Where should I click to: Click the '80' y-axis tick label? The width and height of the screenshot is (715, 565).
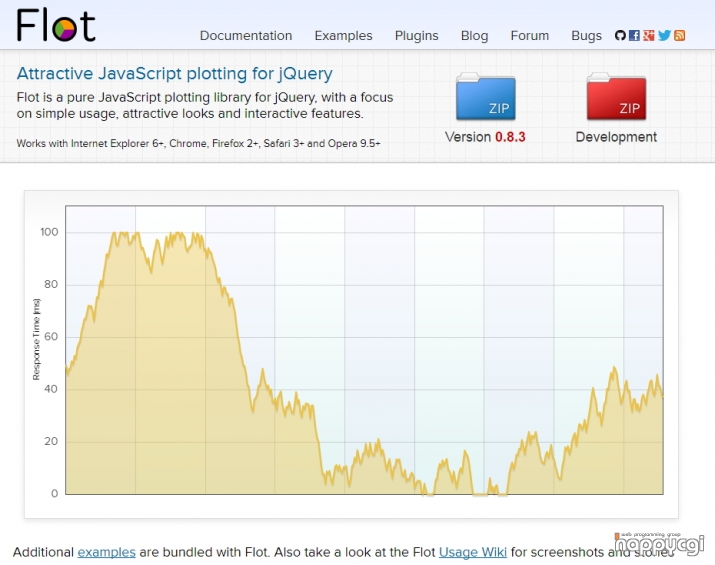[51, 285]
